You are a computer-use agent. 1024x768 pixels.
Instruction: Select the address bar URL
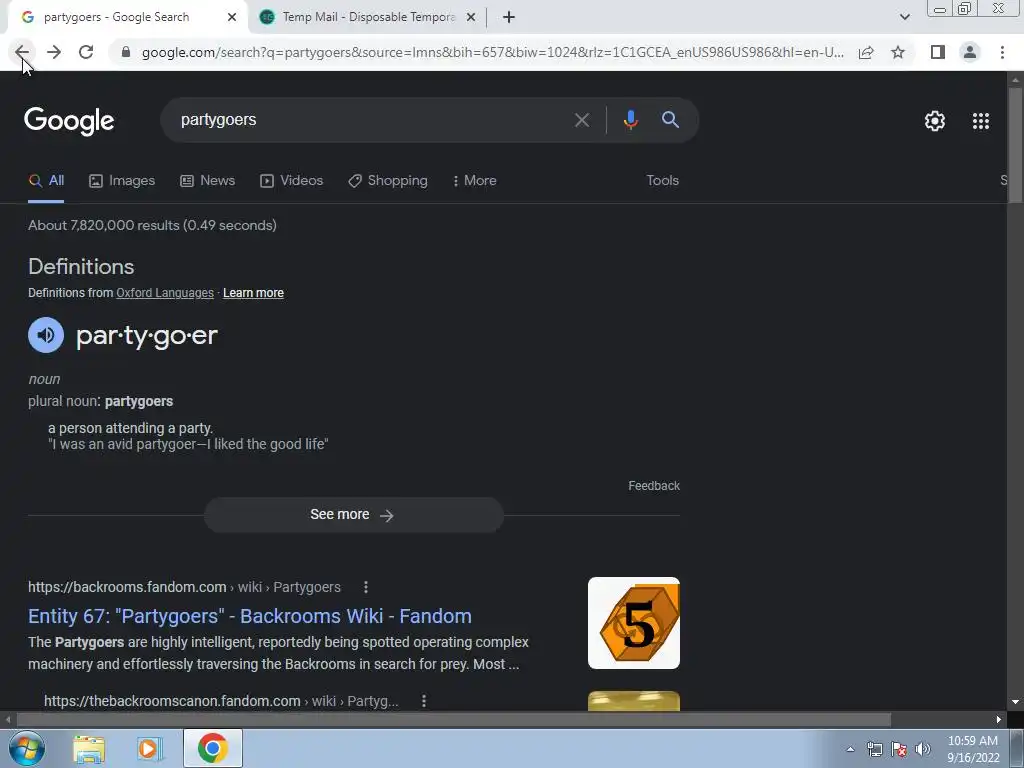pyautogui.click(x=492, y=52)
